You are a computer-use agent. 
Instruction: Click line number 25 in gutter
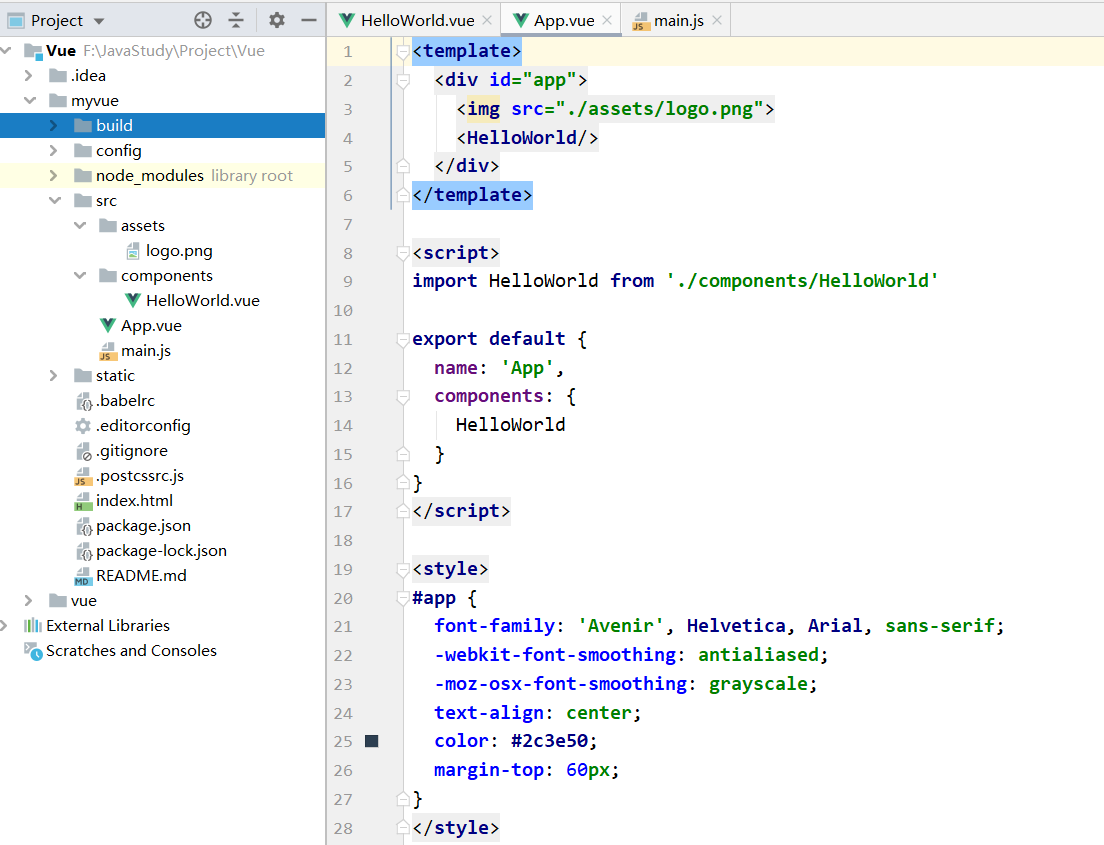[343, 741]
